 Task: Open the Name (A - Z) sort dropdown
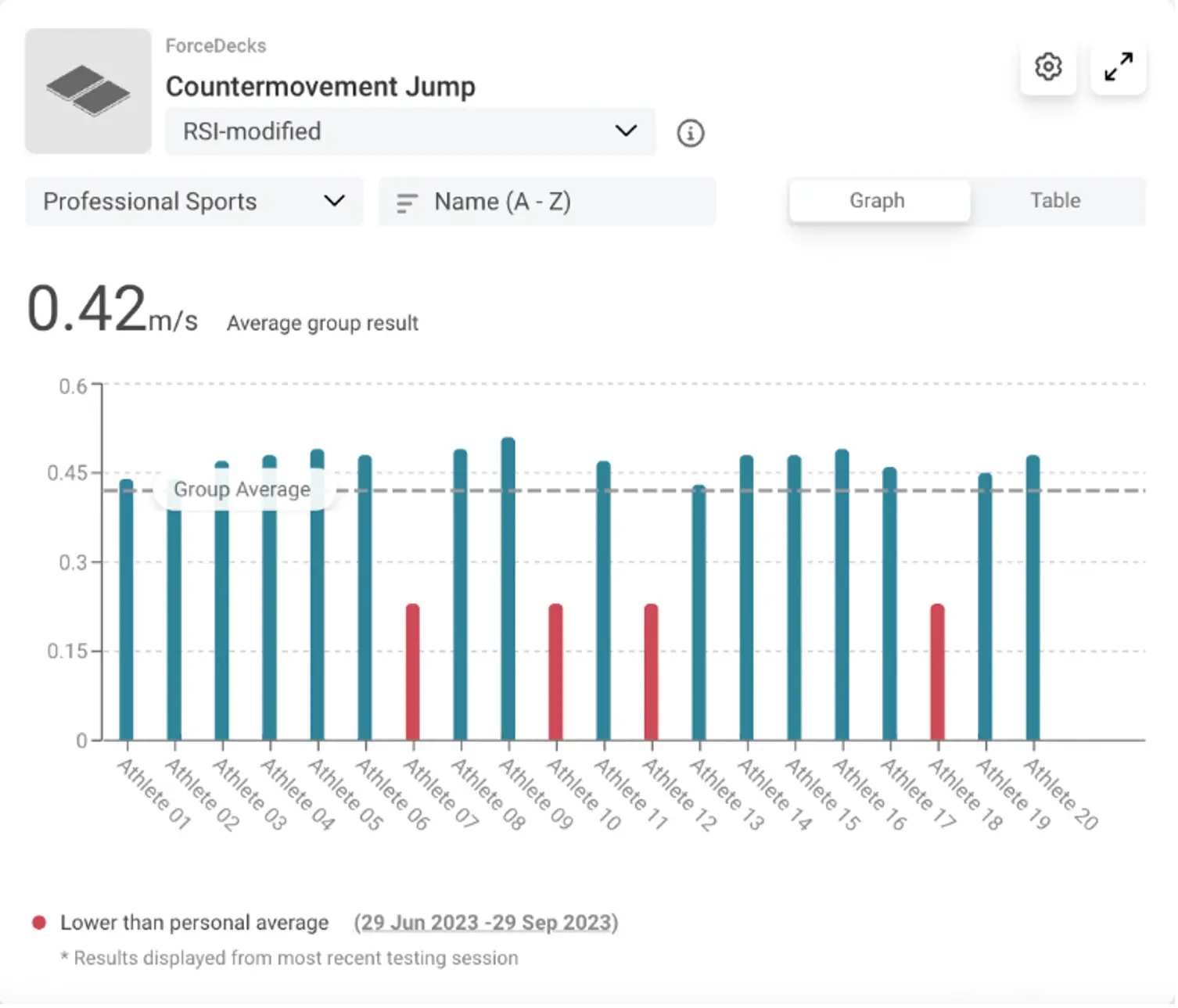pyautogui.click(x=547, y=202)
